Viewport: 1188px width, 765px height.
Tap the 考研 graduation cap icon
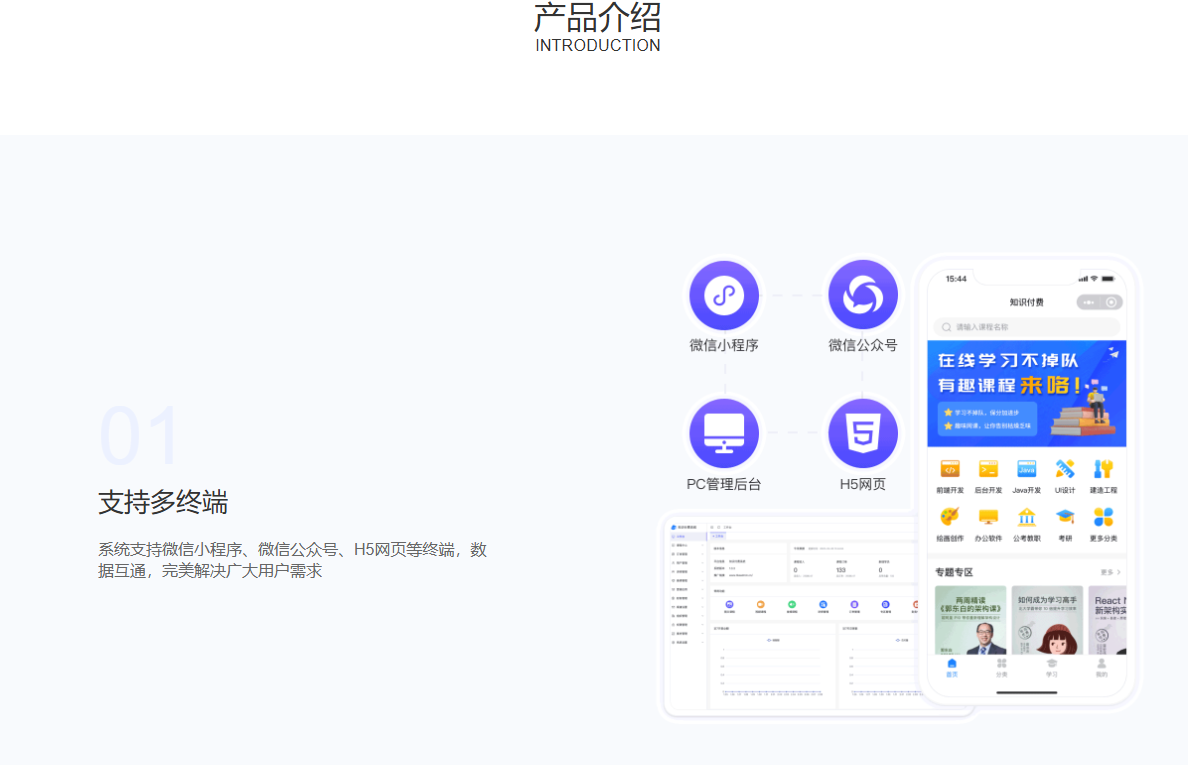pyautogui.click(x=1065, y=517)
